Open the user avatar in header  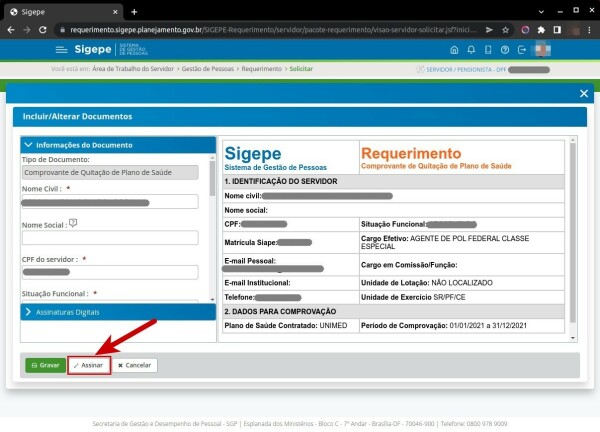pos(542,50)
